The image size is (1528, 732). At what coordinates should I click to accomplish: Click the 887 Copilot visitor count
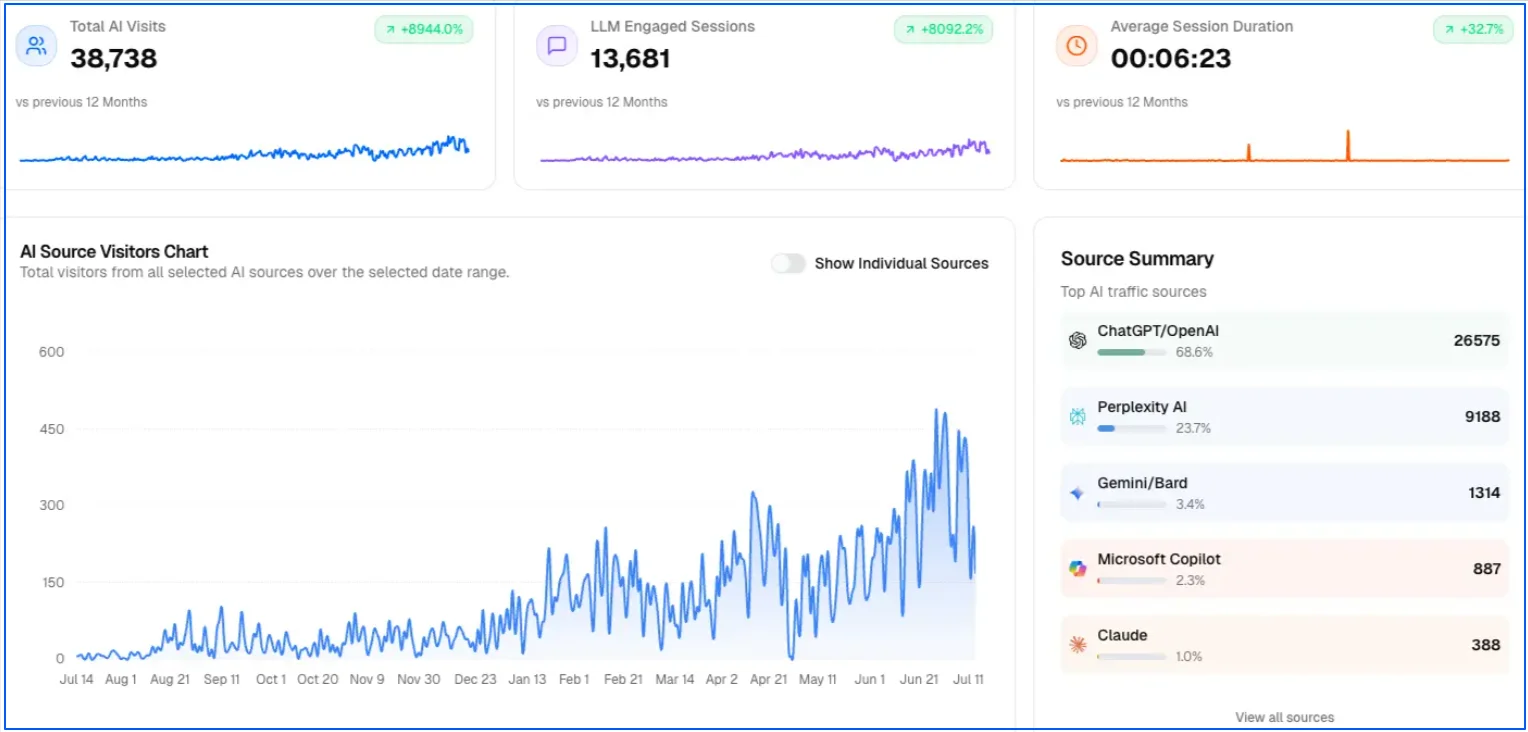pos(1487,568)
